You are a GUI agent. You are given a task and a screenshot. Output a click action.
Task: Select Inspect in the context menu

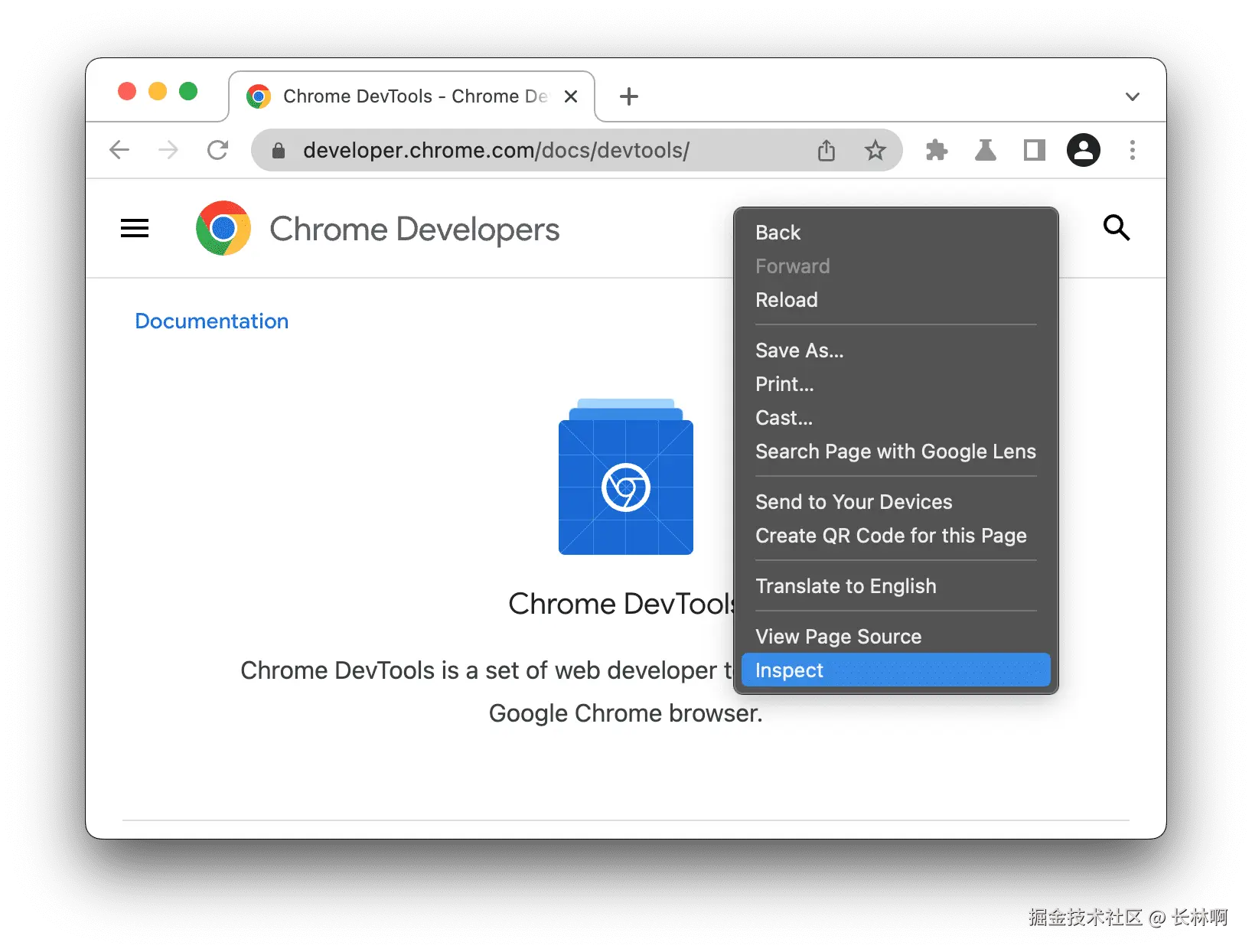tap(896, 670)
